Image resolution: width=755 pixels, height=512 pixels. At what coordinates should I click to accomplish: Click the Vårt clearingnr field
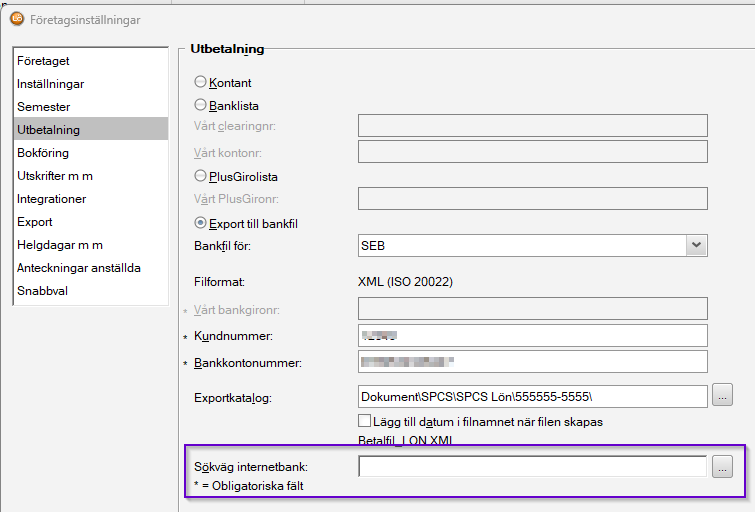pos(533,126)
